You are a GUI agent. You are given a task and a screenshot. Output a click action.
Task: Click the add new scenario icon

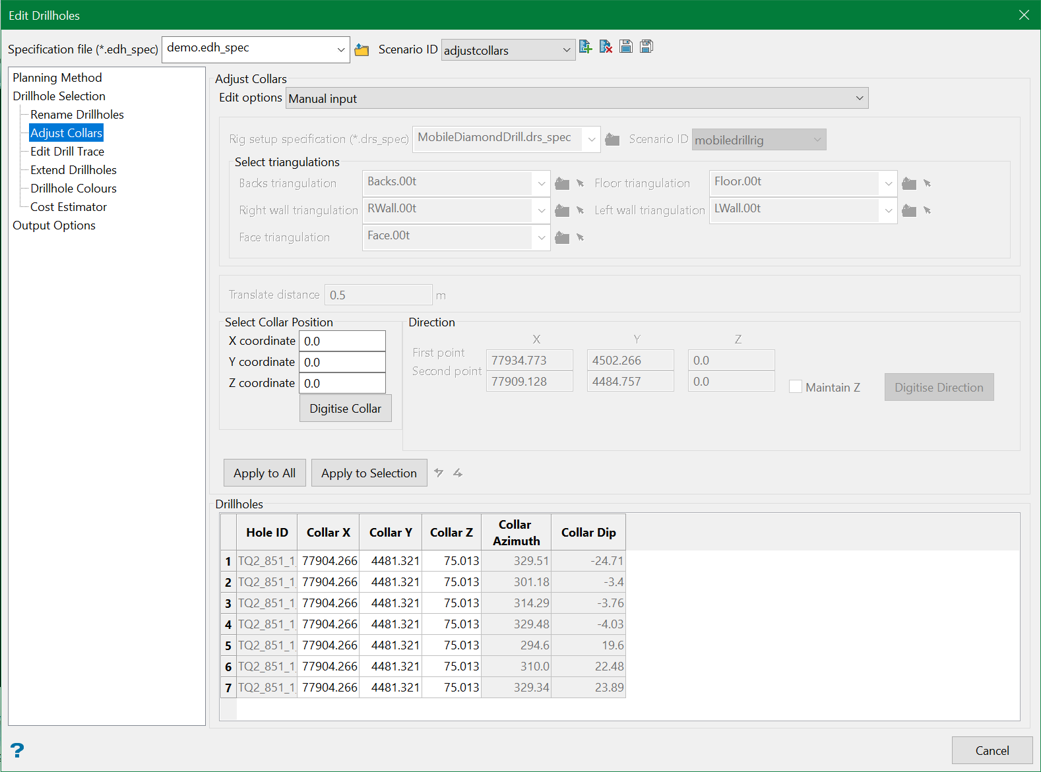586,47
